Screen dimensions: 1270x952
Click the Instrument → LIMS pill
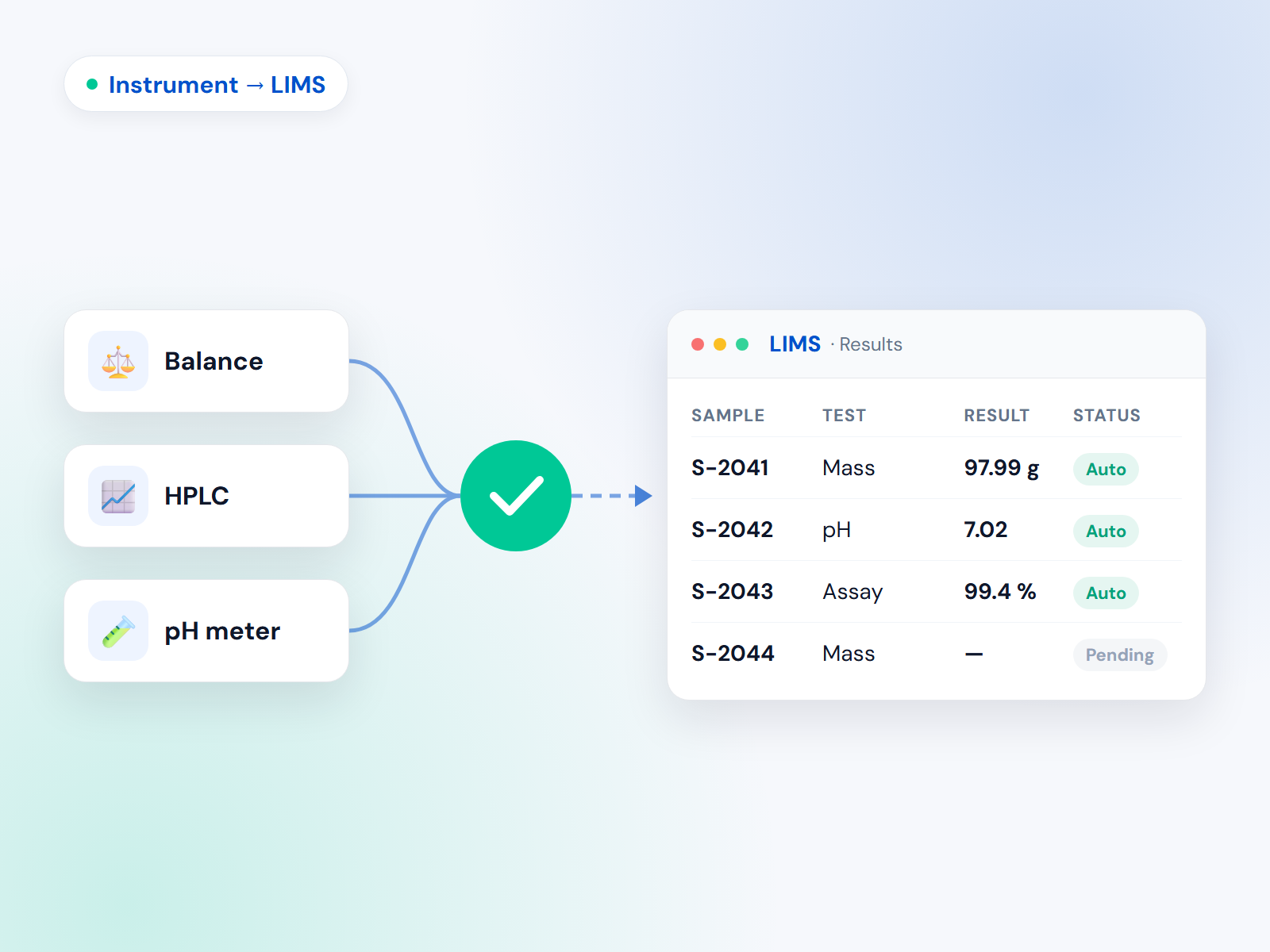coord(206,84)
